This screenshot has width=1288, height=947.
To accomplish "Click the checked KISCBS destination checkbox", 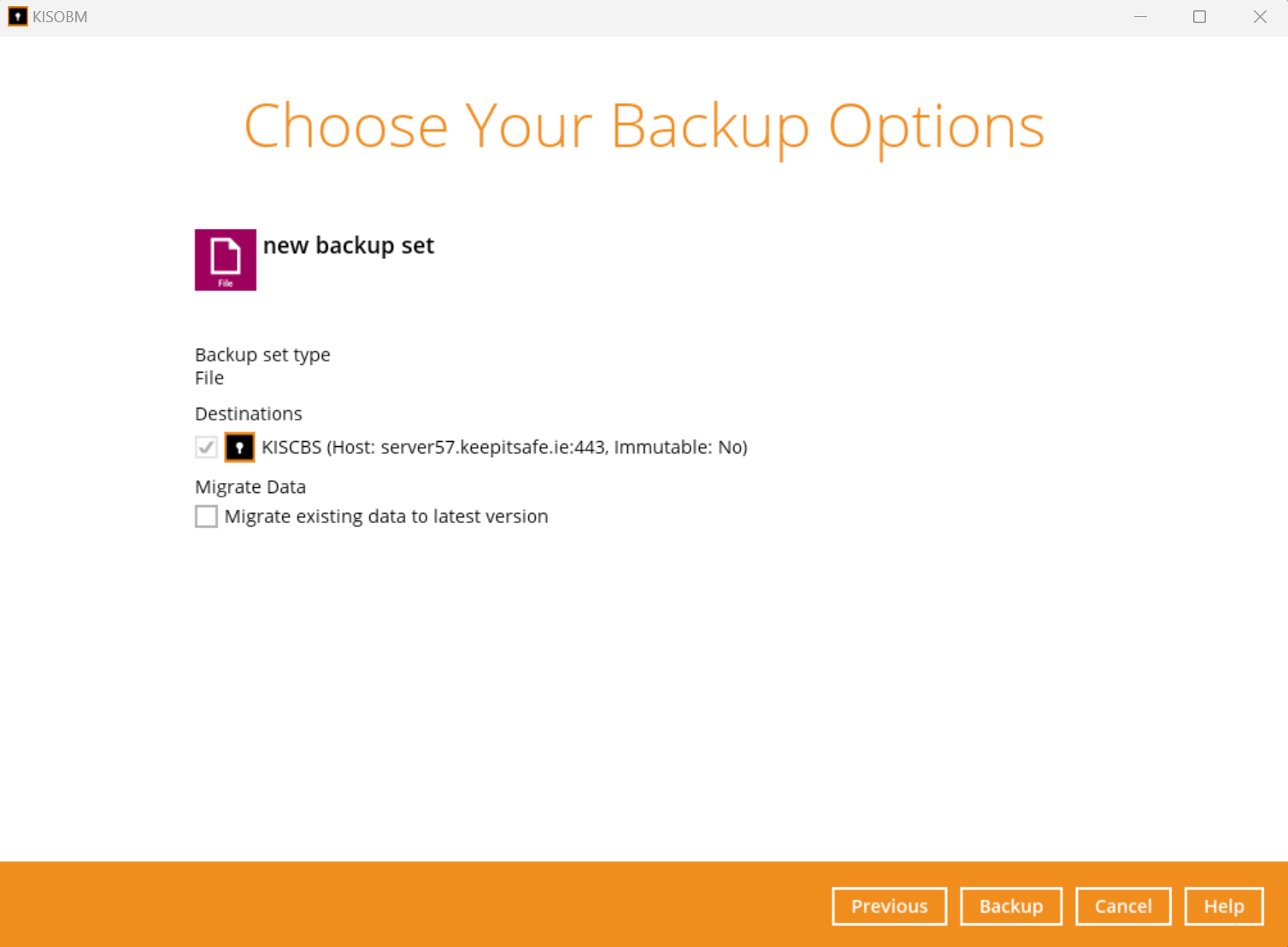I will point(206,447).
